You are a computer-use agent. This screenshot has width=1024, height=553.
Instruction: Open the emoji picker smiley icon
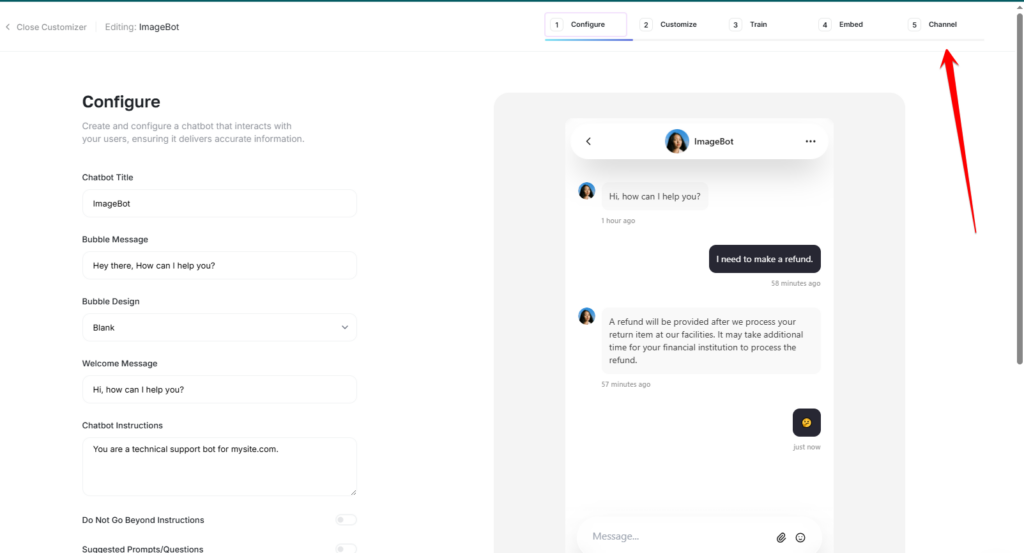click(800, 537)
